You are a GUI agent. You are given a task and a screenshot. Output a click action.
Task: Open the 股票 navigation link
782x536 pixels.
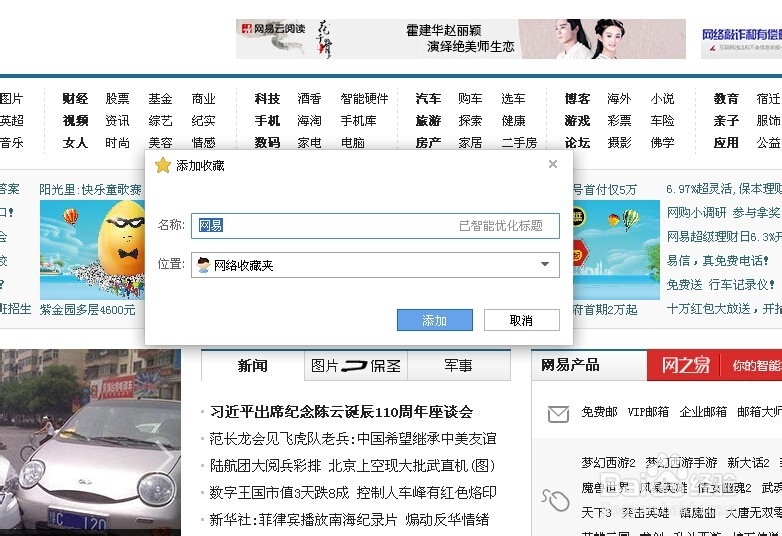pos(117,99)
